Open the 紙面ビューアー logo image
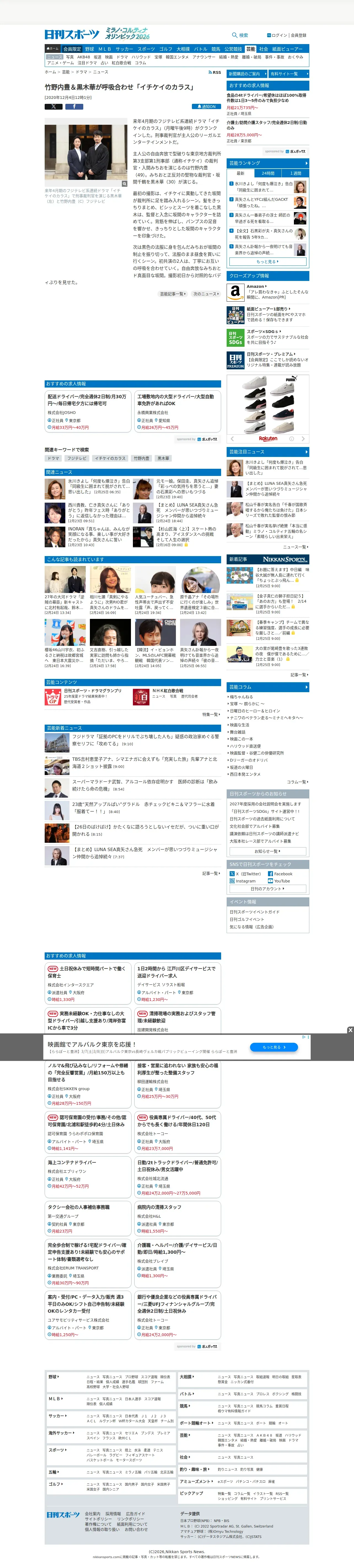The height and width of the screenshot is (1568, 354). [x=235, y=315]
